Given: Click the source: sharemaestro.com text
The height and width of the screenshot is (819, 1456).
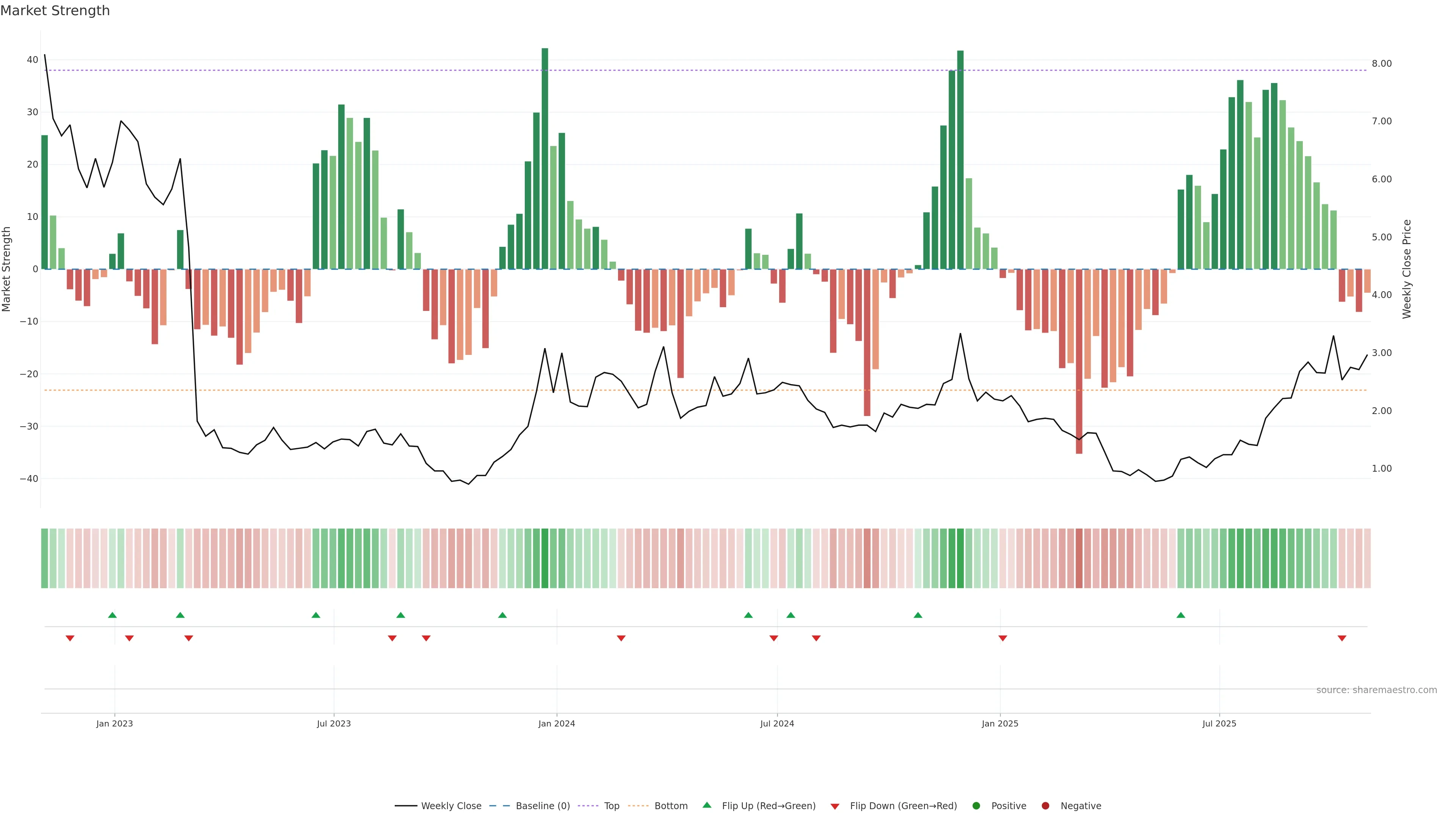Looking at the screenshot, I should (1376, 690).
